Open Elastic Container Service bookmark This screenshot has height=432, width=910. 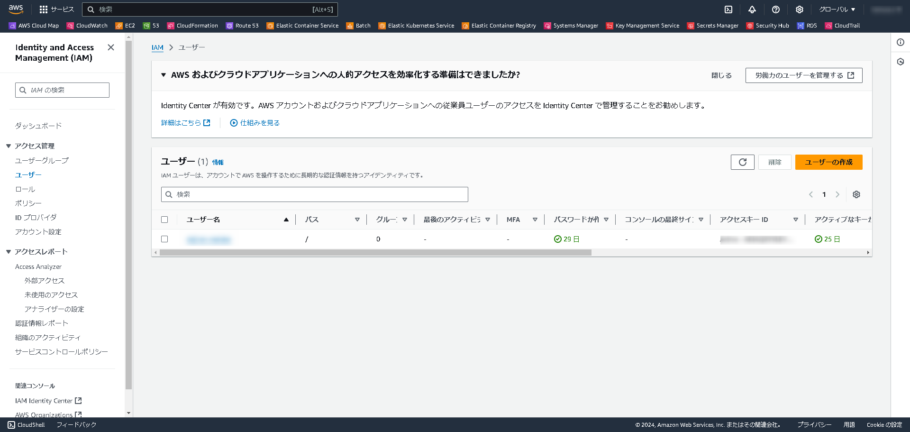point(303,26)
